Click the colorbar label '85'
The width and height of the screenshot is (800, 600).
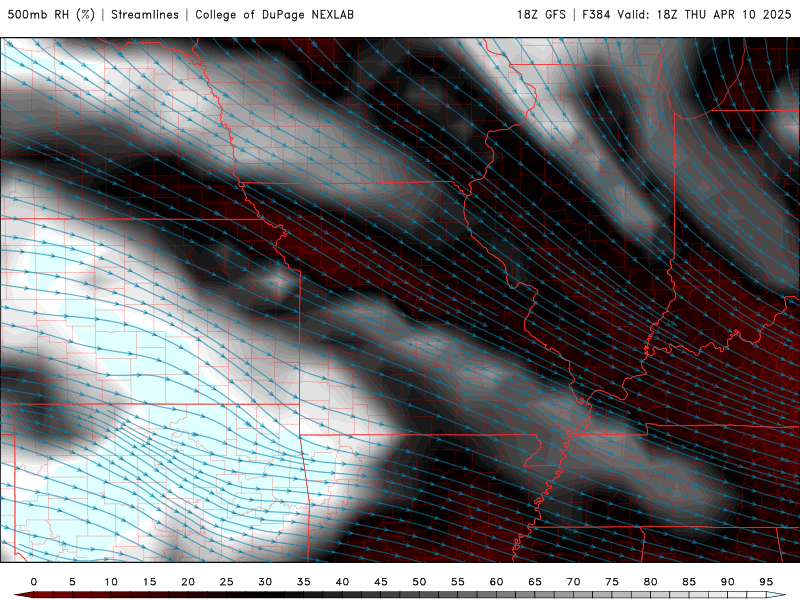pos(689,582)
